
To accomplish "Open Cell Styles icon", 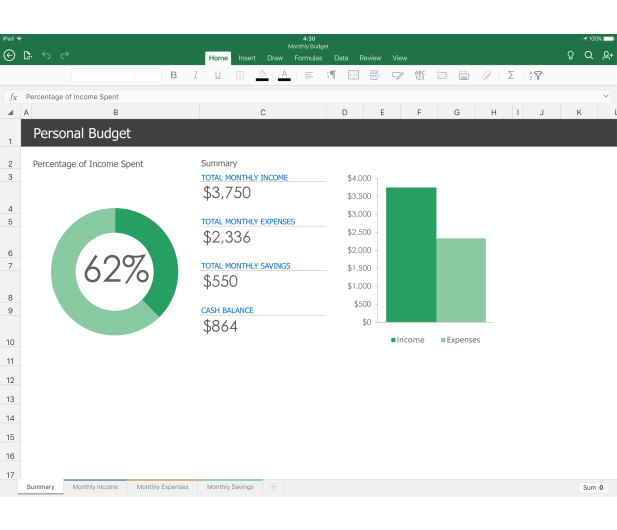I will click(397, 75).
